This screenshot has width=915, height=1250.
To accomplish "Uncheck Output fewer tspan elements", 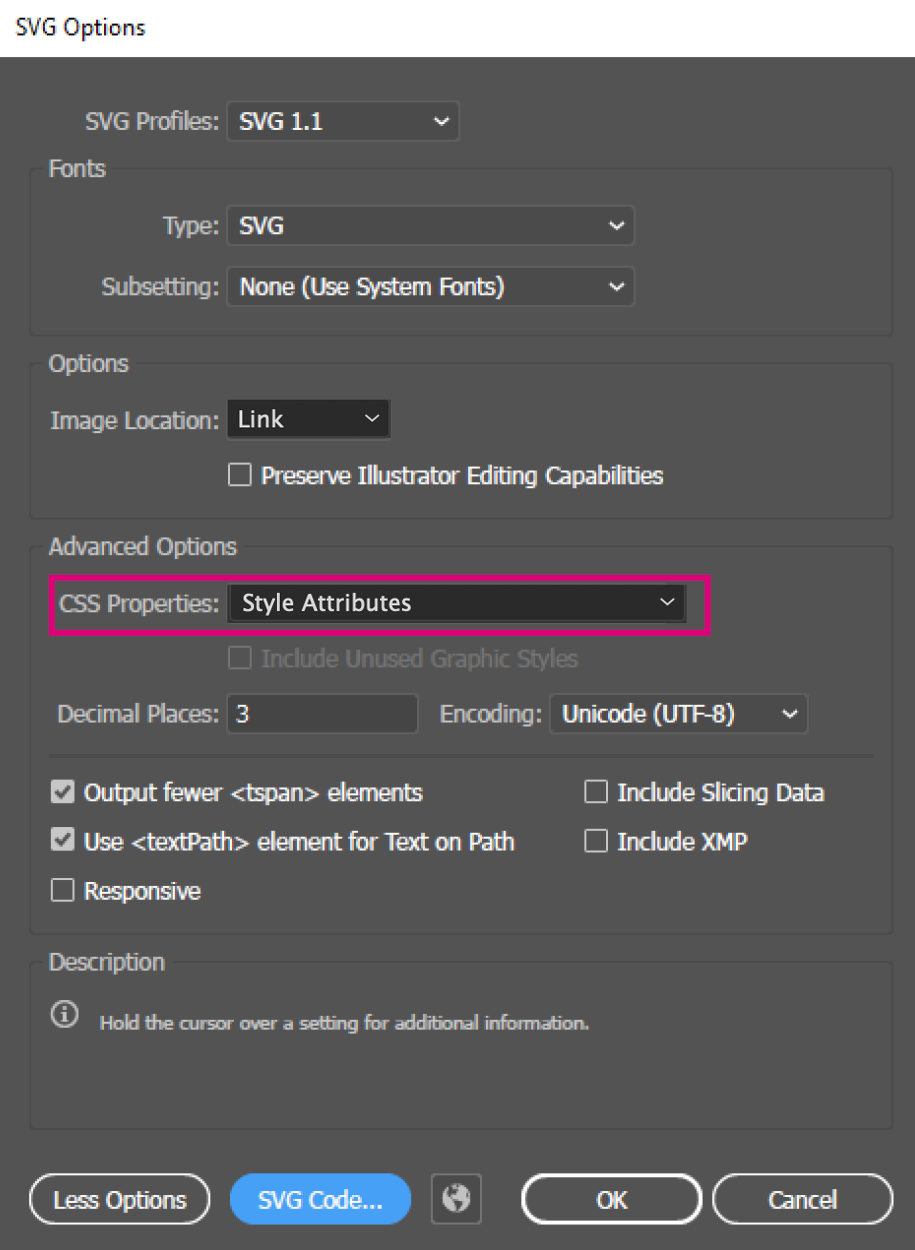I will (63, 793).
